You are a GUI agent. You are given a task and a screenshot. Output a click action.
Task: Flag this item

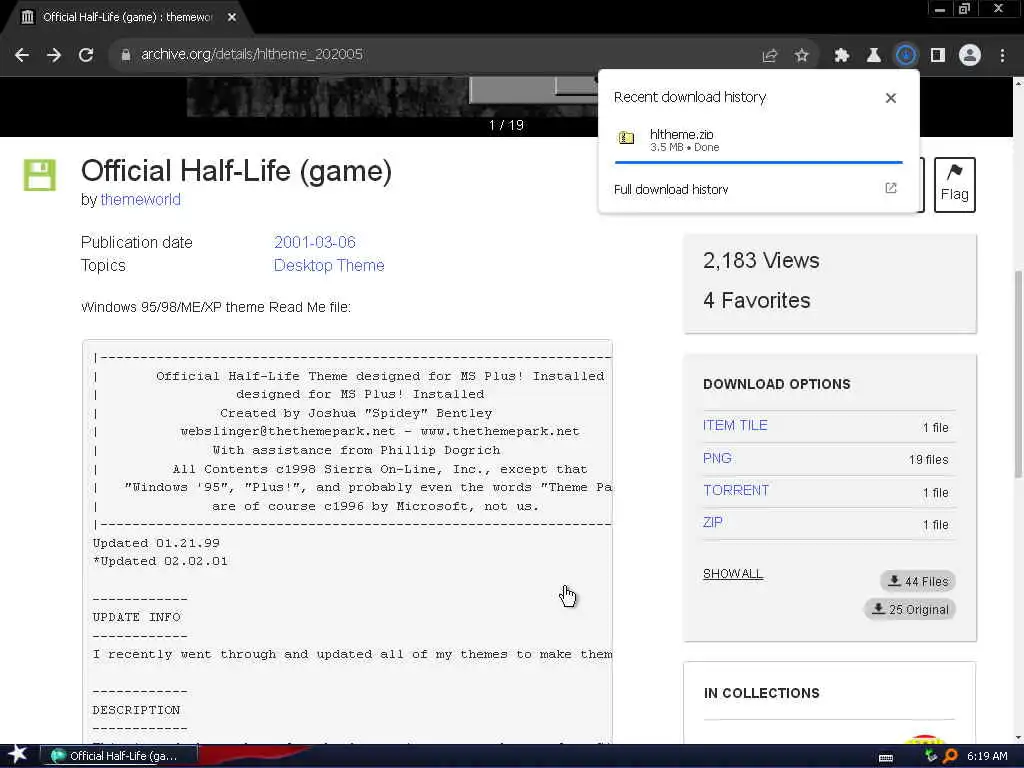pos(955,185)
